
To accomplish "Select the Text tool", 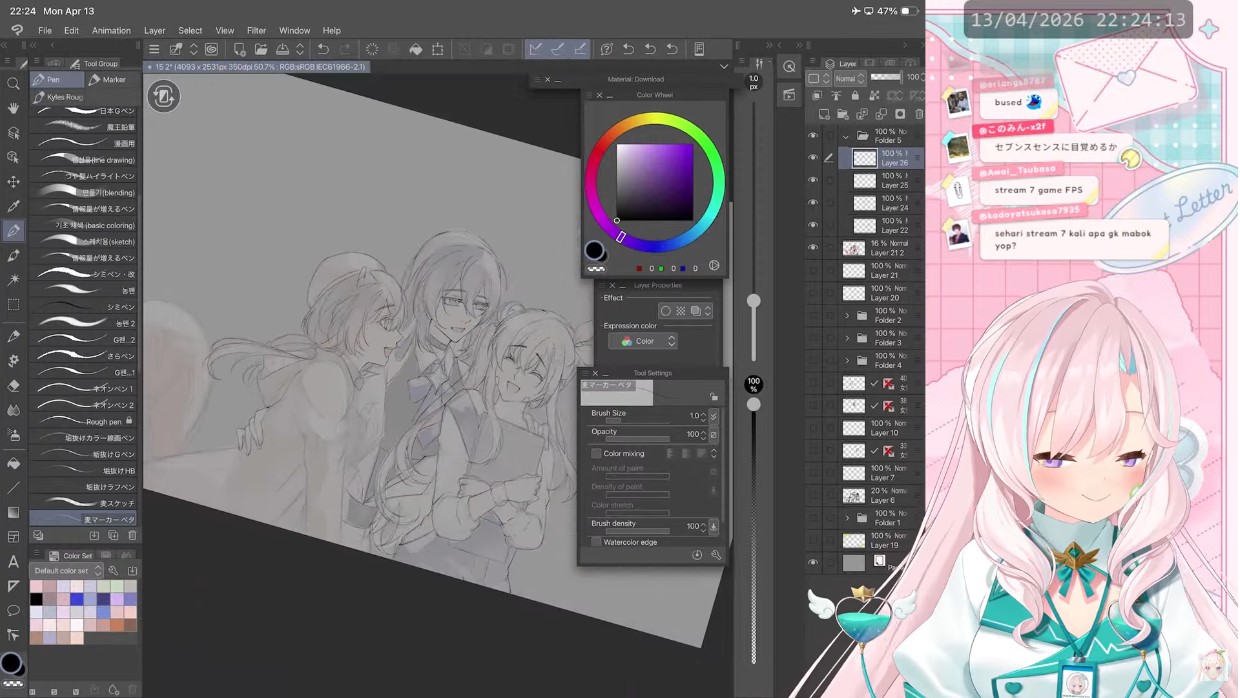I will pos(13,562).
